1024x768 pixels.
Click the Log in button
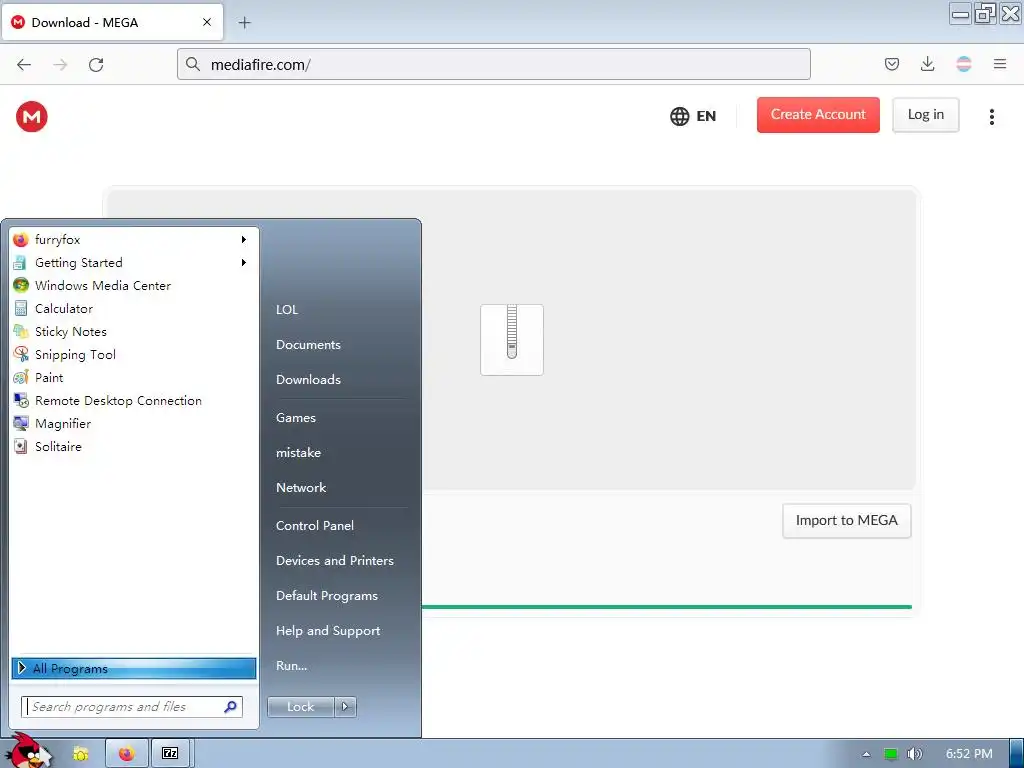point(925,115)
